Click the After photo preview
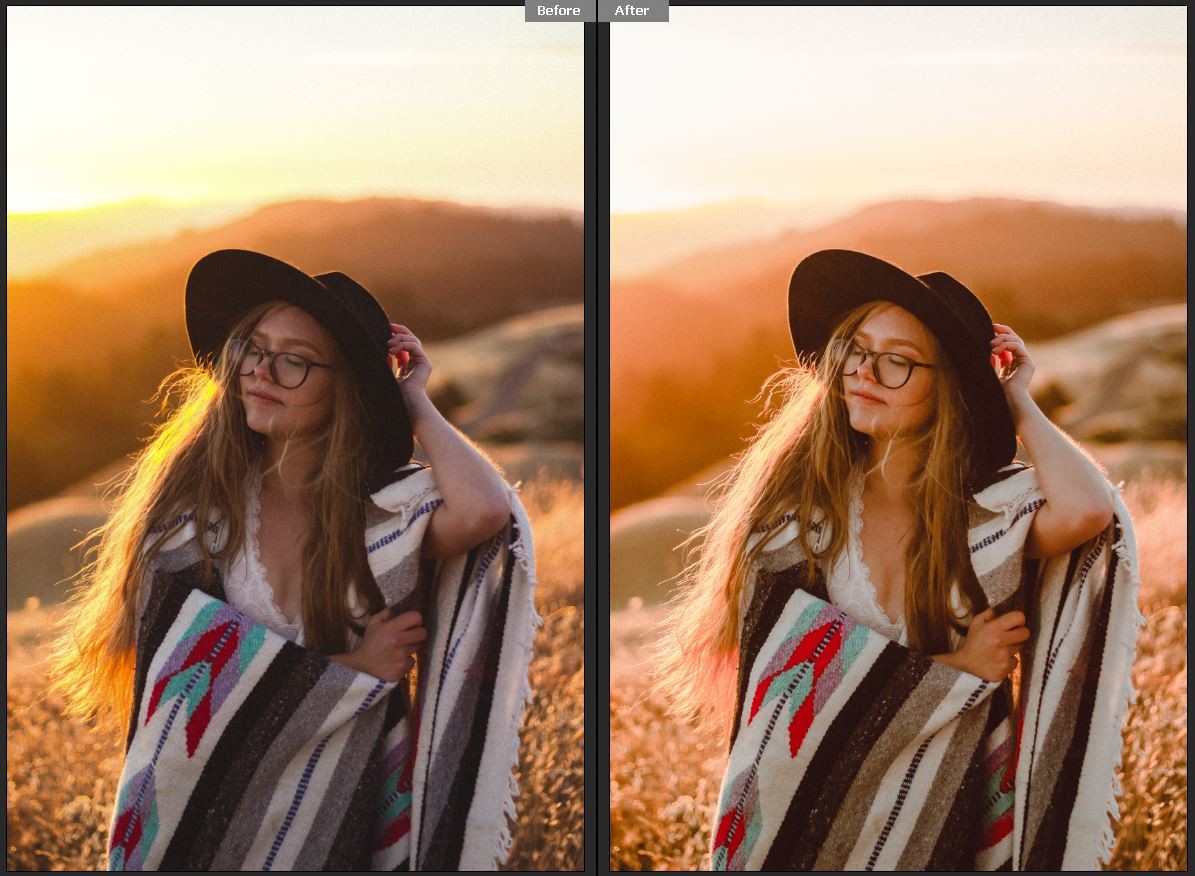1195x876 pixels. click(899, 438)
